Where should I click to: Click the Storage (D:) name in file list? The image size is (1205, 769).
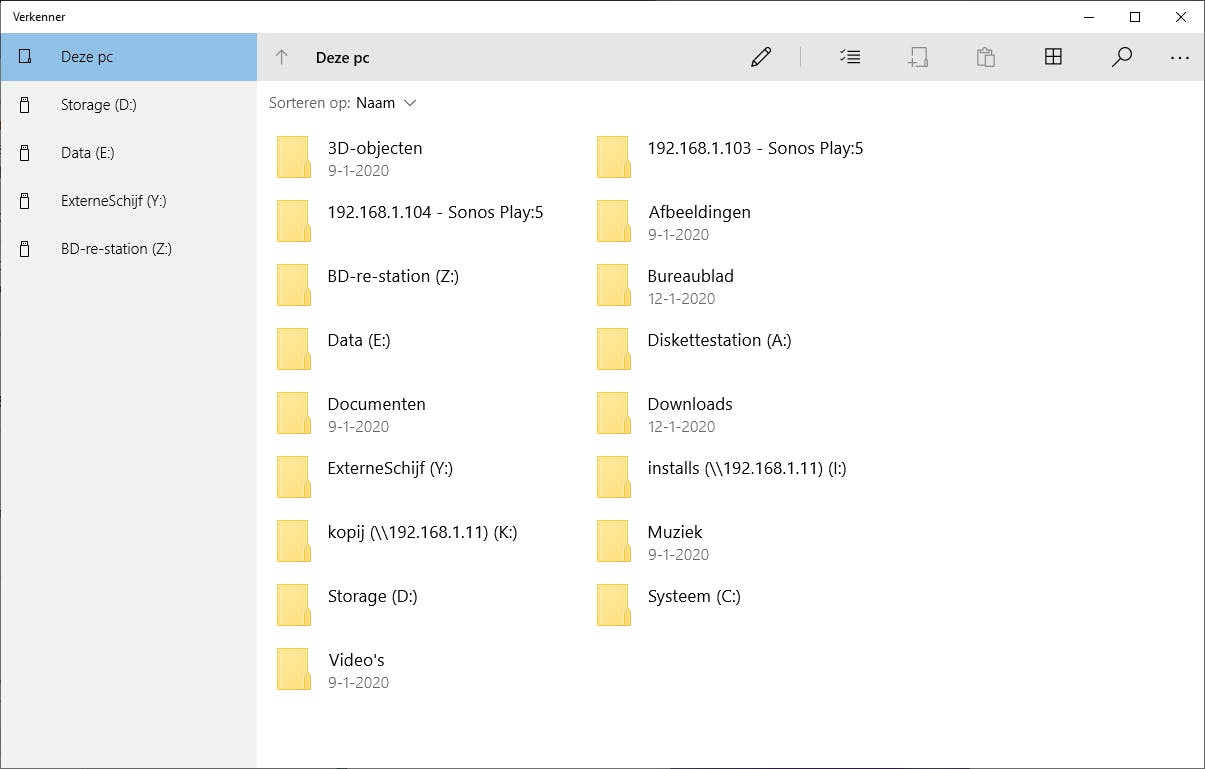pos(372,597)
